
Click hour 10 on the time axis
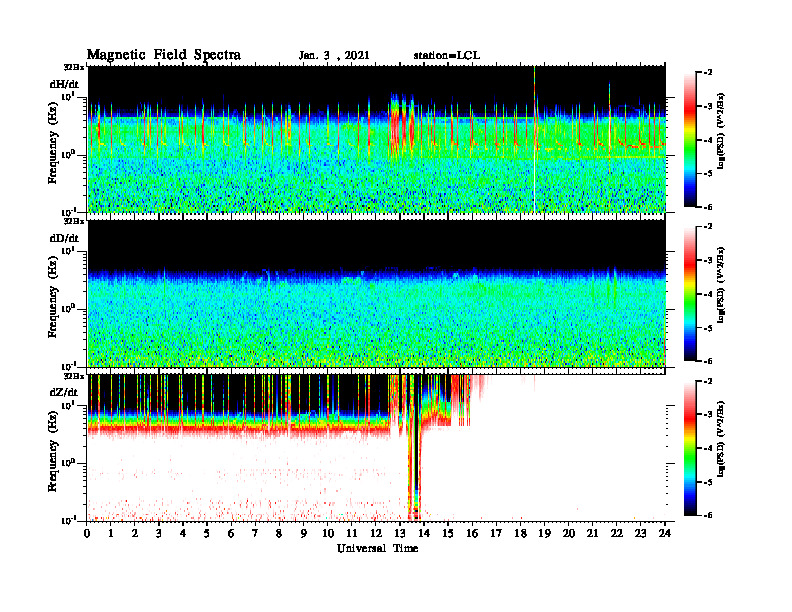328,533
